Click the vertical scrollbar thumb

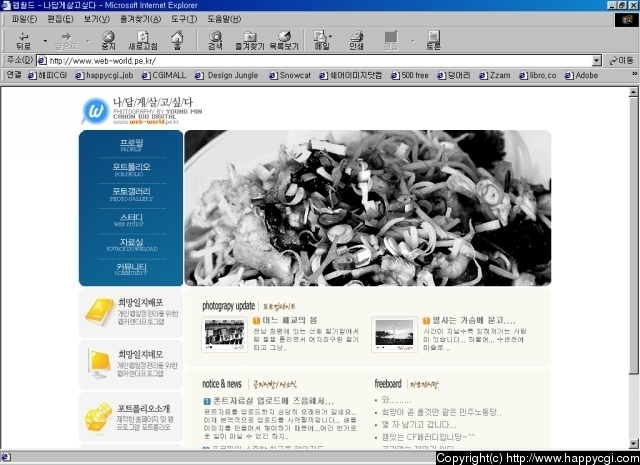click(x=633, y=235)
